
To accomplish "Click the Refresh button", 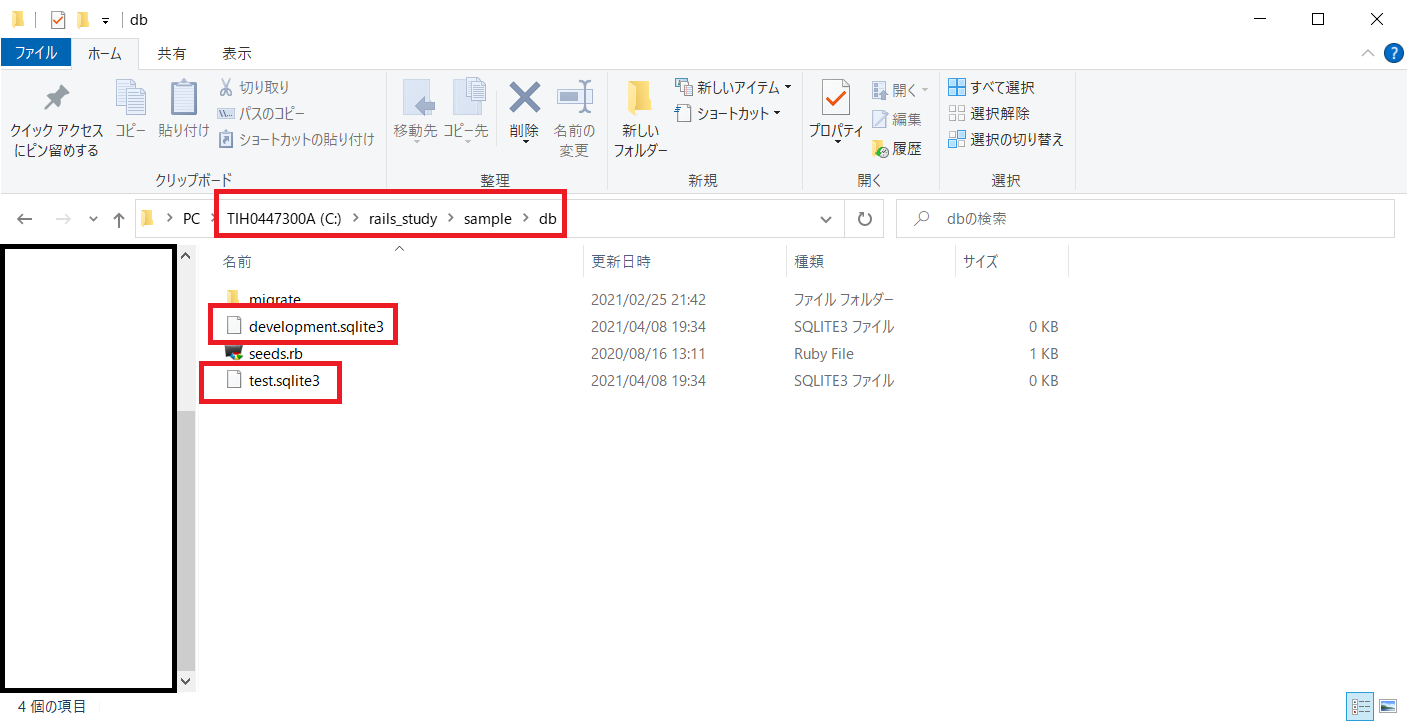I will click(864, 219).
